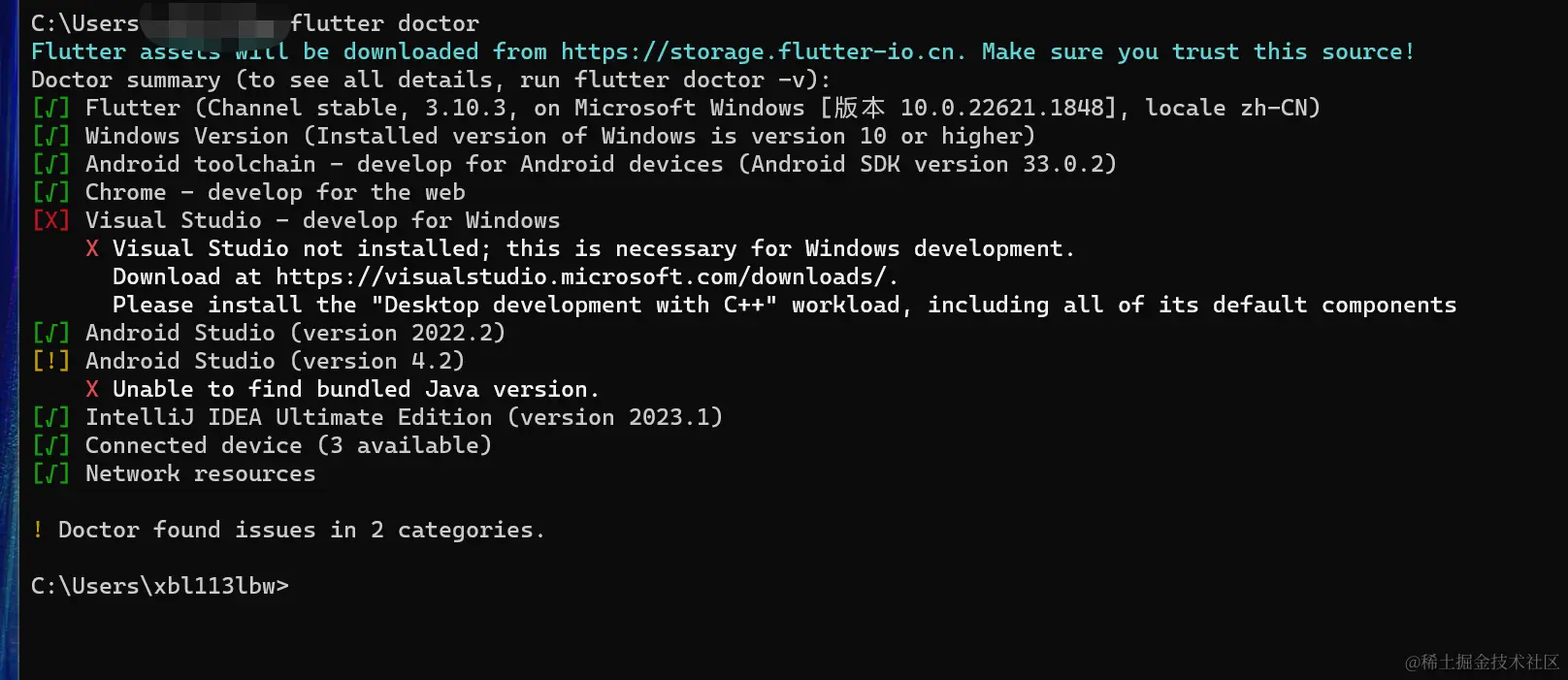Image resolution: width=1568 pixels, height=680 pixels.
Task: Click the green checkmark beside Flutter channel line
Action: pyautogui.click(x=50, y=108)
